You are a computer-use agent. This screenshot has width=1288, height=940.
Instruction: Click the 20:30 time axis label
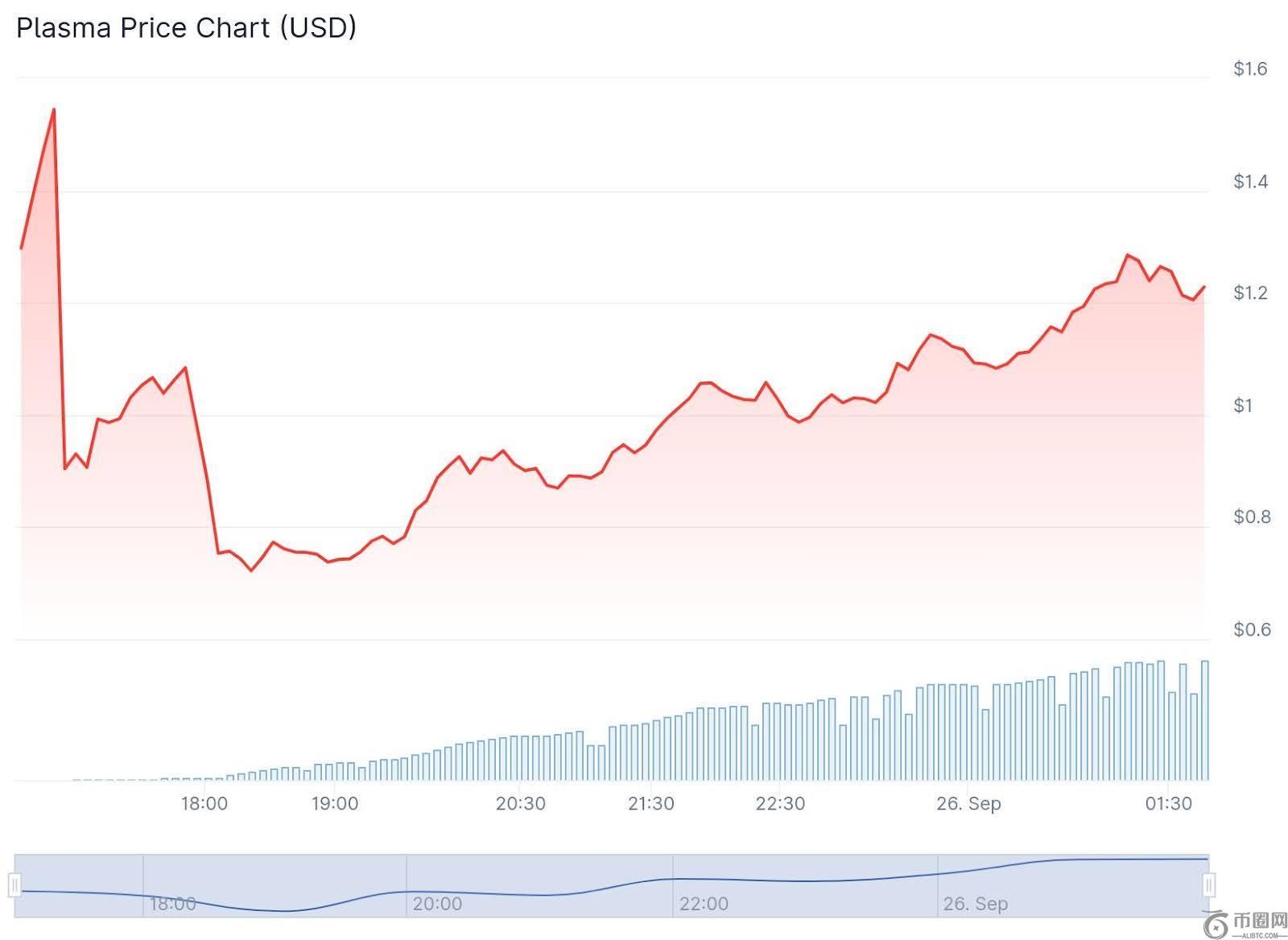click(520, 803)
